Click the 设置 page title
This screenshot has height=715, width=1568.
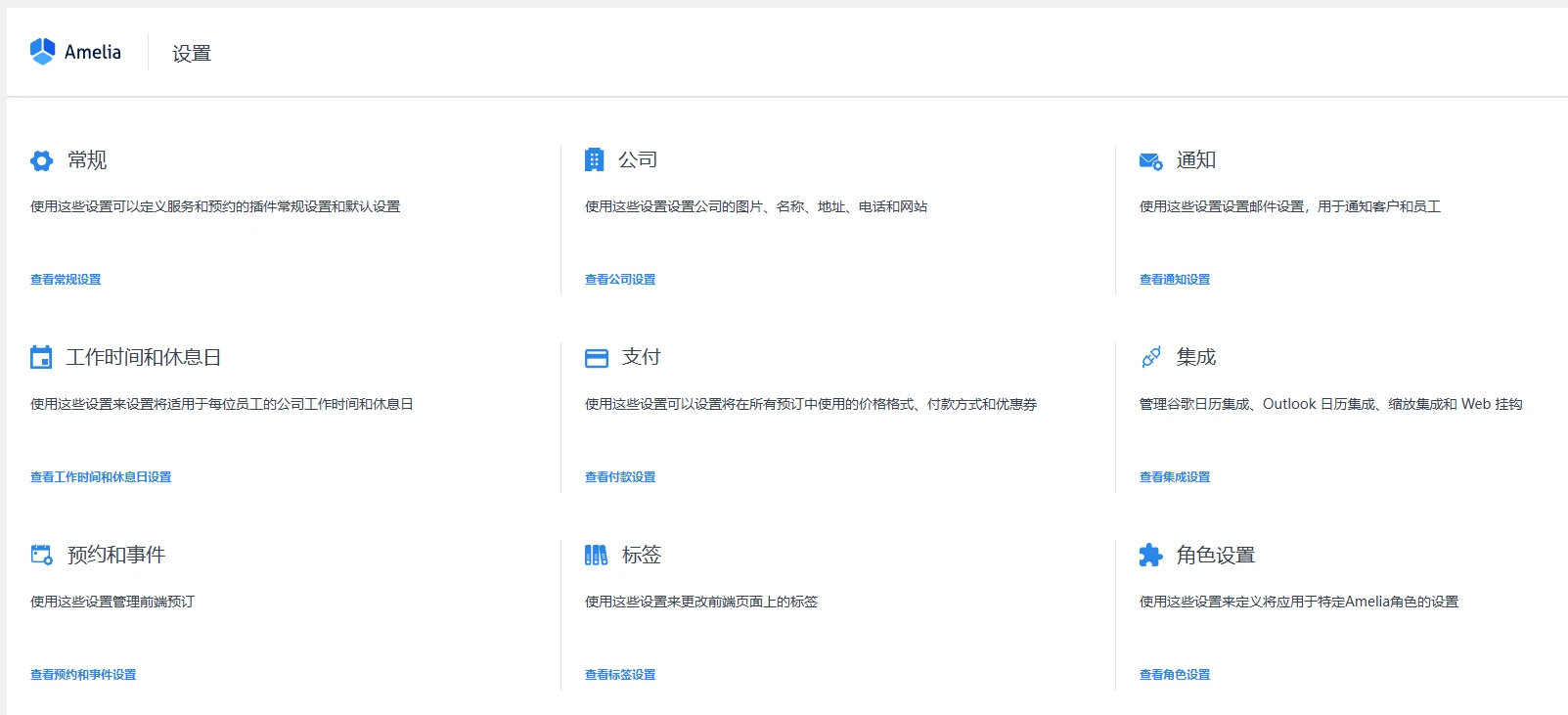(x=192, y=54)
